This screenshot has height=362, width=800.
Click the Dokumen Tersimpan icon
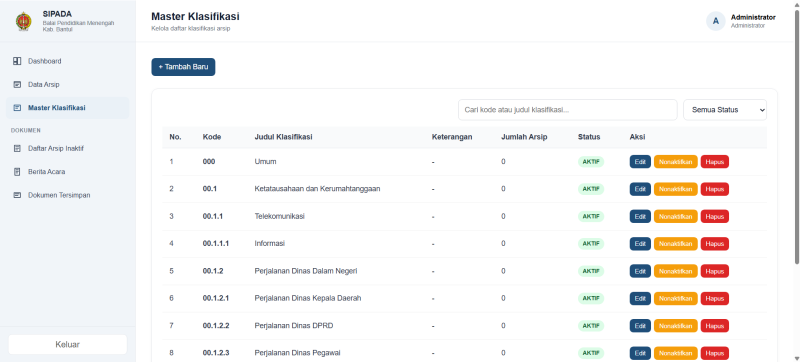(17, 195)
